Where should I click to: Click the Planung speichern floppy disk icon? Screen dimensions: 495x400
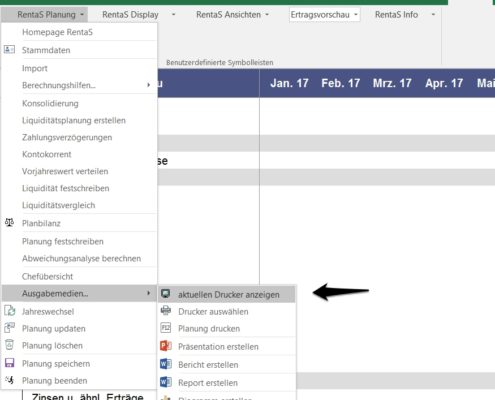pos(10,363)
